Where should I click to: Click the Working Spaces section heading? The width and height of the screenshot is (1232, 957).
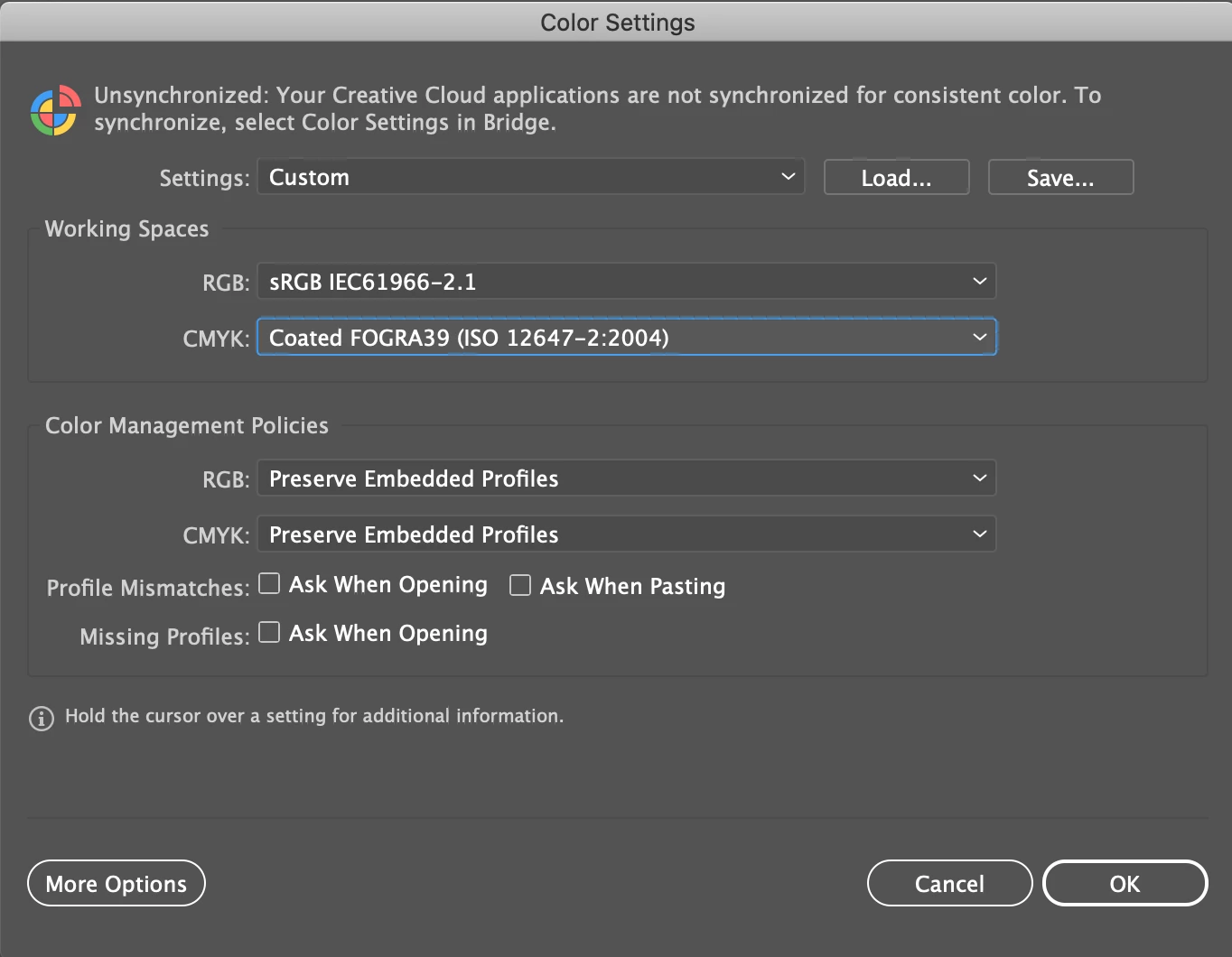tap(126, 228)
